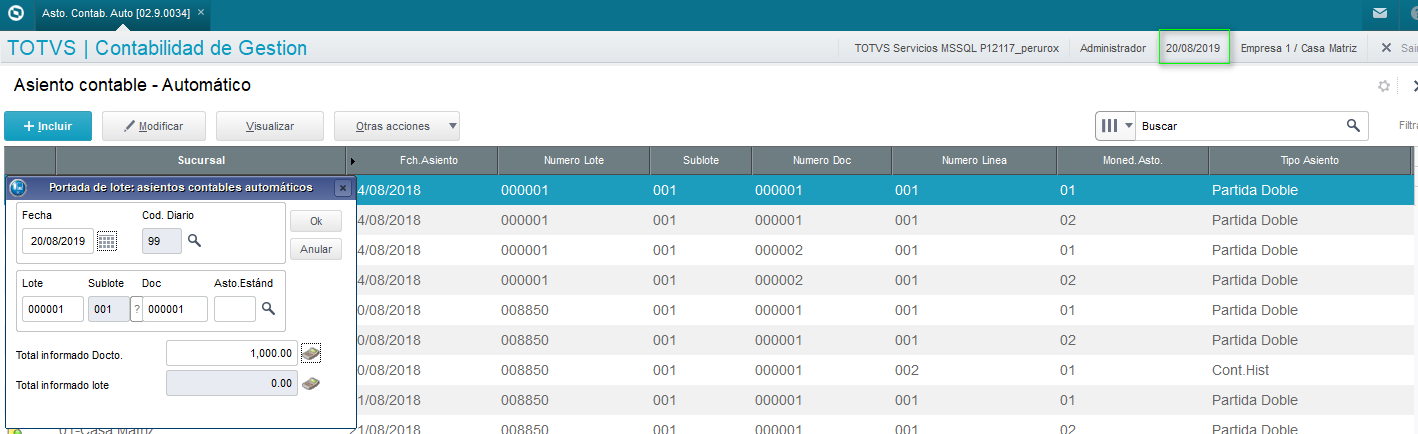Click the Sublote column header

tap(701, 160)
